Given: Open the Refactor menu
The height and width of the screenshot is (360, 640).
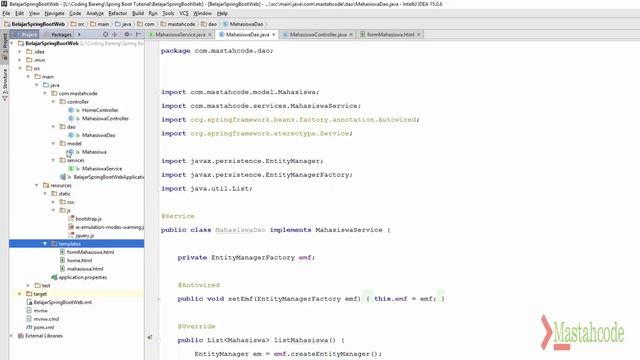Looking at the screenshot, I should 118,13.
